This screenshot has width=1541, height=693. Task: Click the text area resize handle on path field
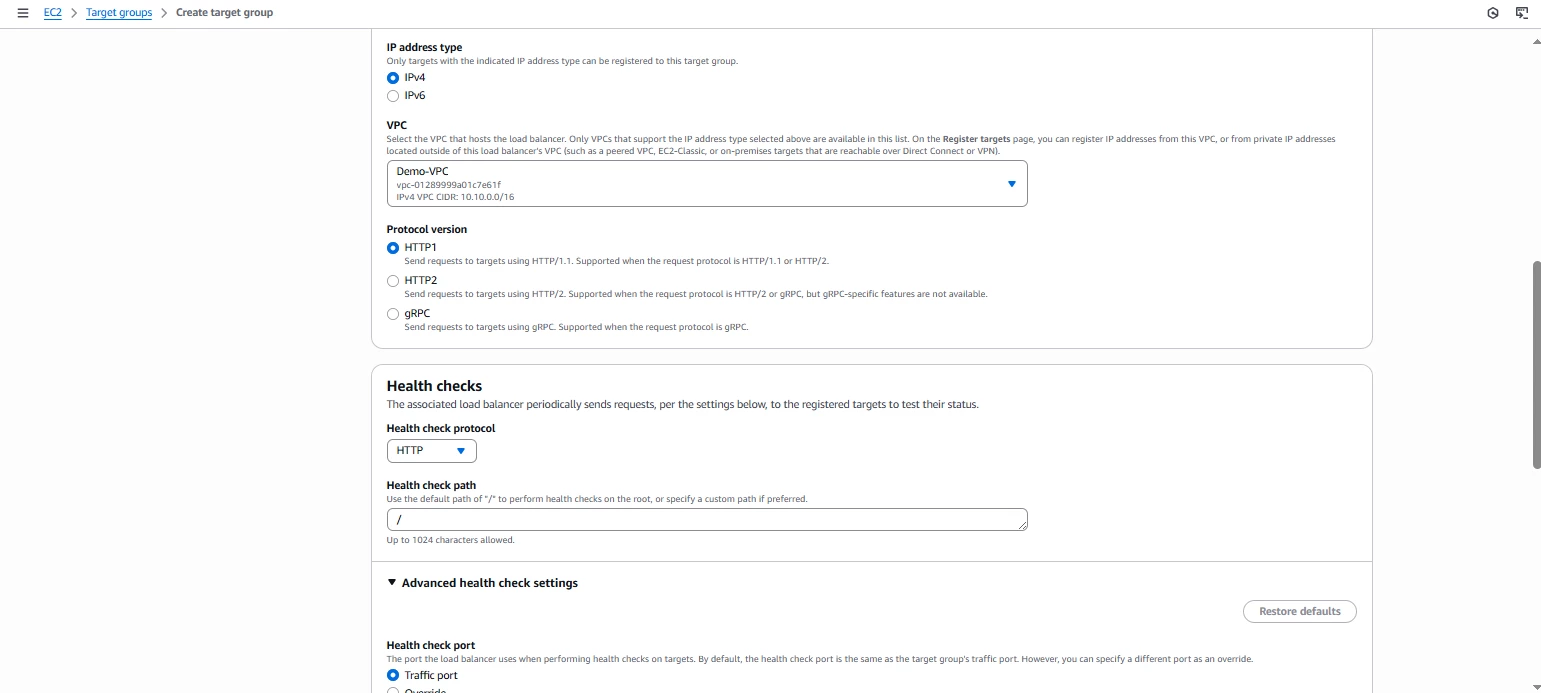click(1022, 525)
